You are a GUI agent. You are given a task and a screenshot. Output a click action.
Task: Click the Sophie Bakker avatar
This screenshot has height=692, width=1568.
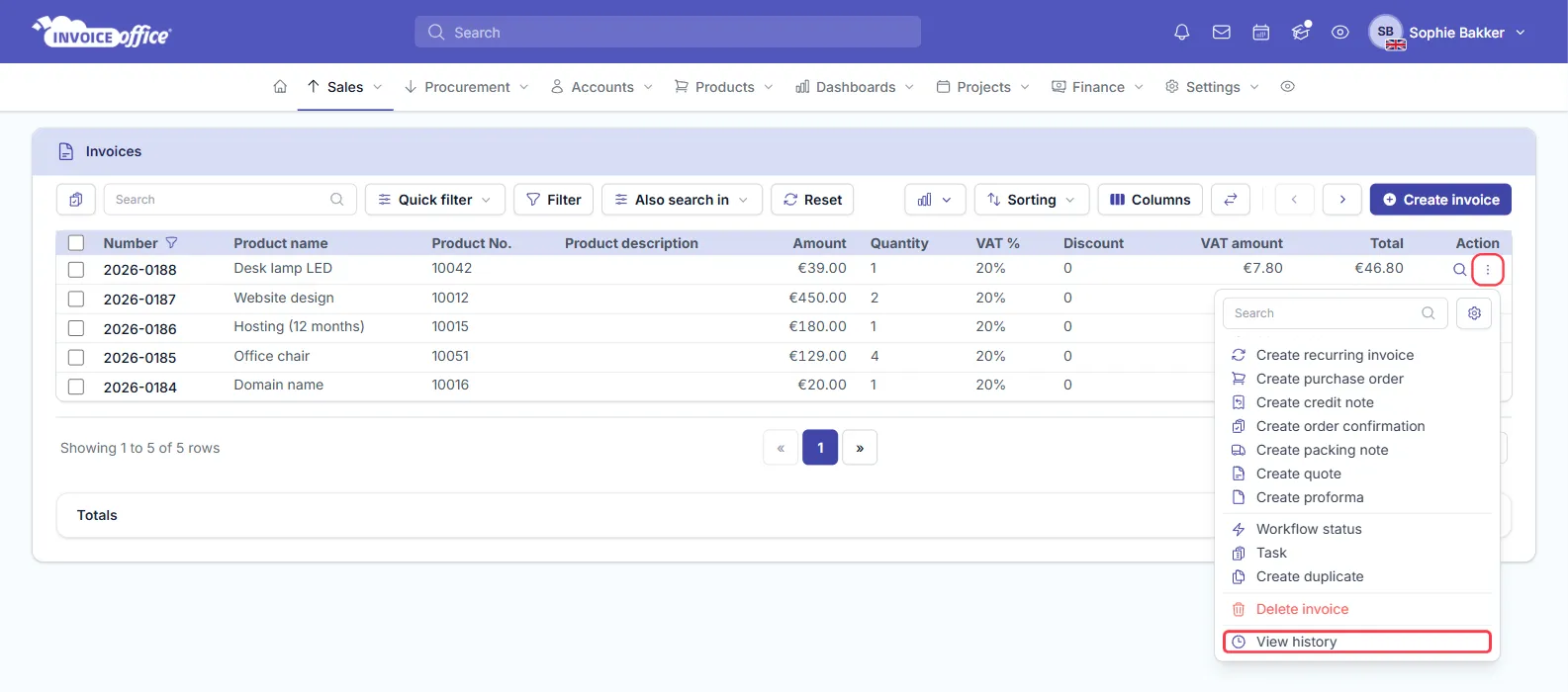[1386, 32]
